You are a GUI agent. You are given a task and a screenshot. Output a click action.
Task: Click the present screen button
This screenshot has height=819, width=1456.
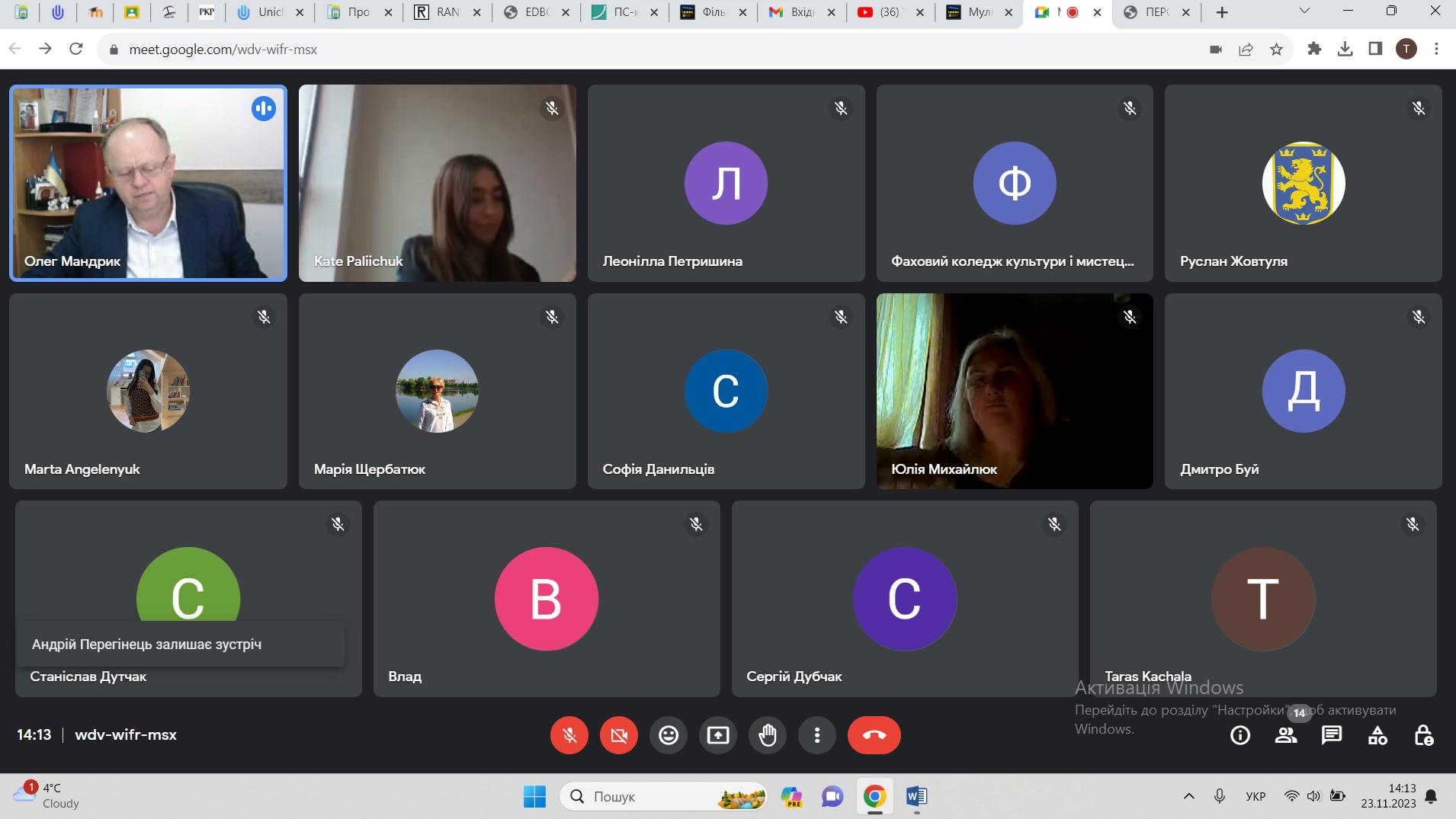(717, 735)
